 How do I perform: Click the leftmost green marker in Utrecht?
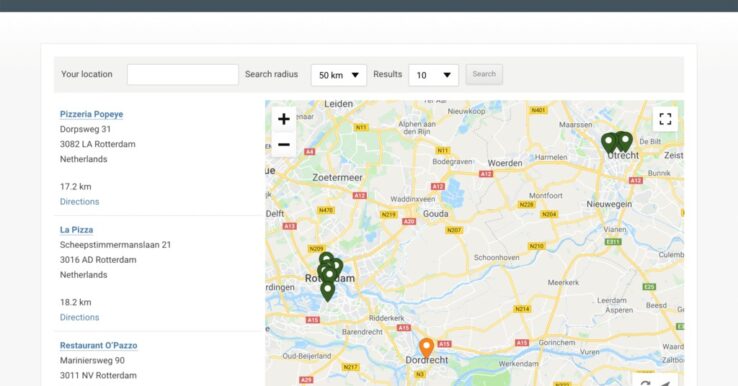coord(609,143)
